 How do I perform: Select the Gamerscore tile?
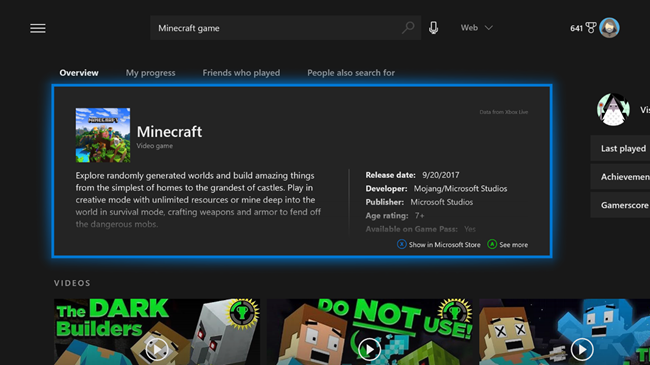(x=620, y=205)
